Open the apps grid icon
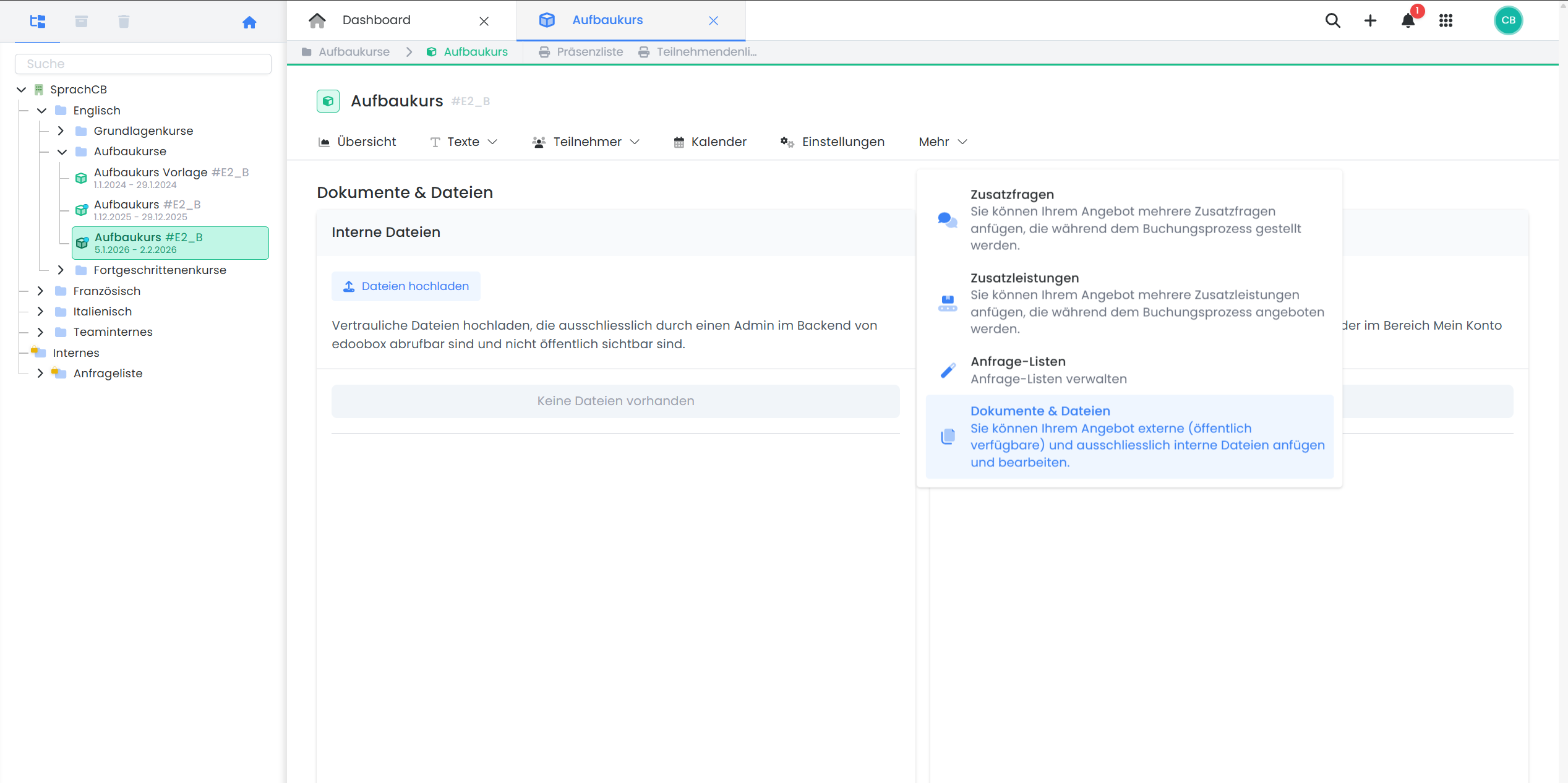The height and width of the screenshot is (783, 1568). 1446,20
